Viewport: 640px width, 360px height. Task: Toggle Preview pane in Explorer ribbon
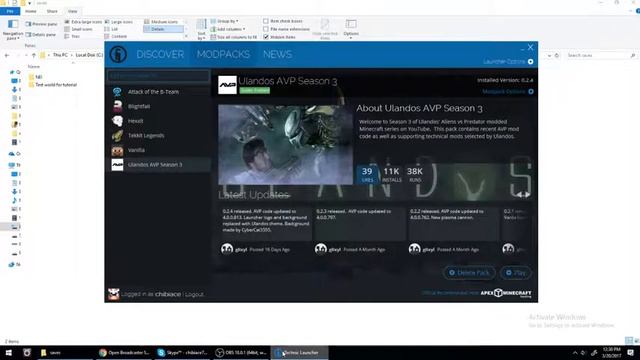pos(42,24)
